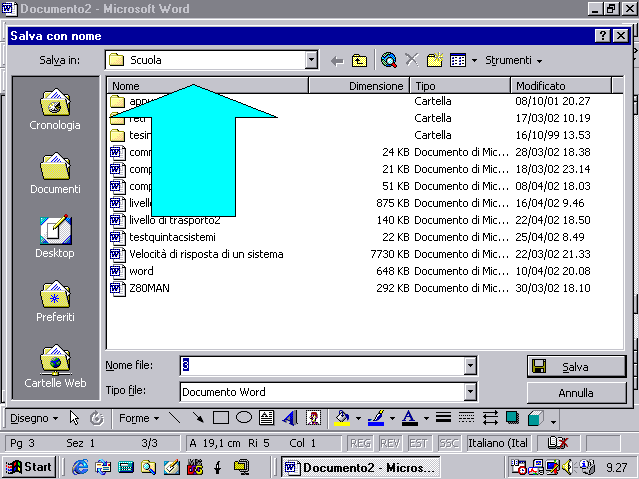
Task: Open the Desktop location
Action: pyautogui.click(x=55, y=236)
